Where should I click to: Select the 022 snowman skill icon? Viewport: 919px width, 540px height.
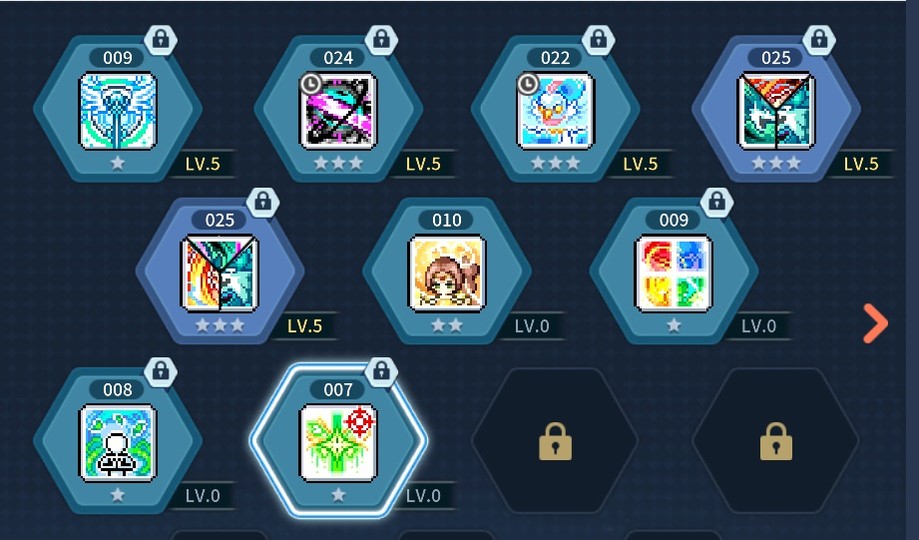pos(555,111)
